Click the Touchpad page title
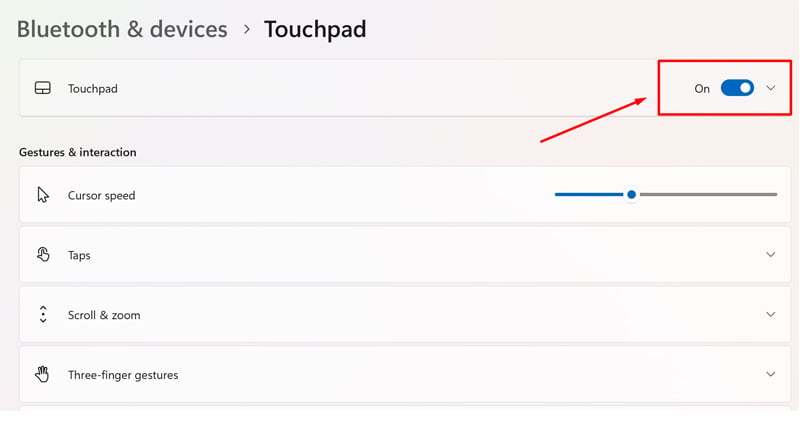The width and height of the screenshot is (800, 442). 315,30
